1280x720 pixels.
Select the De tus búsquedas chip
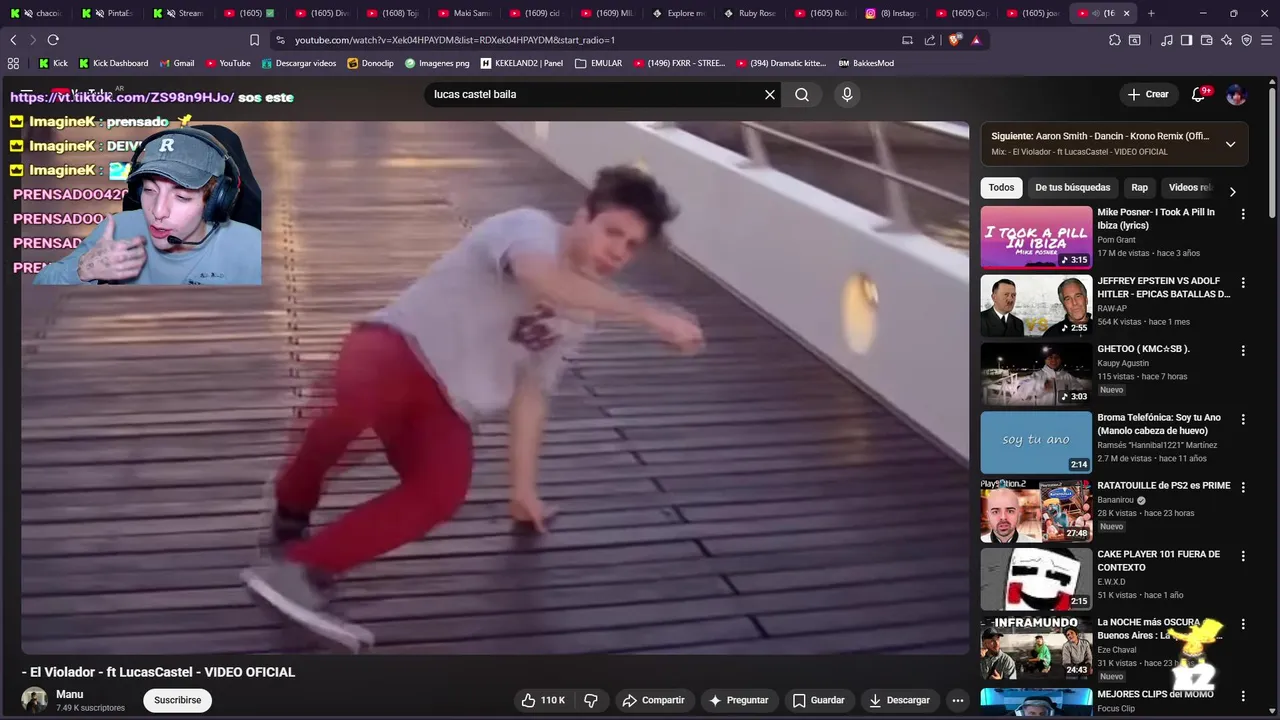point(1072,187)
